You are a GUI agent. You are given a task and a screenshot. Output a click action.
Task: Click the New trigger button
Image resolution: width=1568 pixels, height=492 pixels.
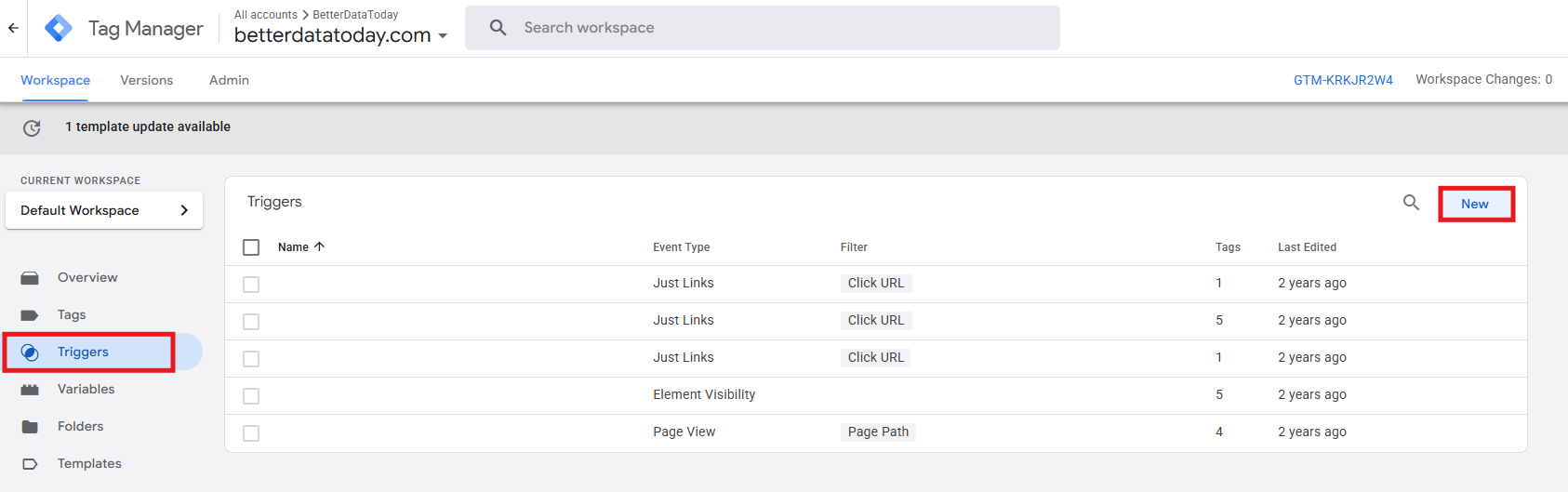click(x=1475, y=204)
